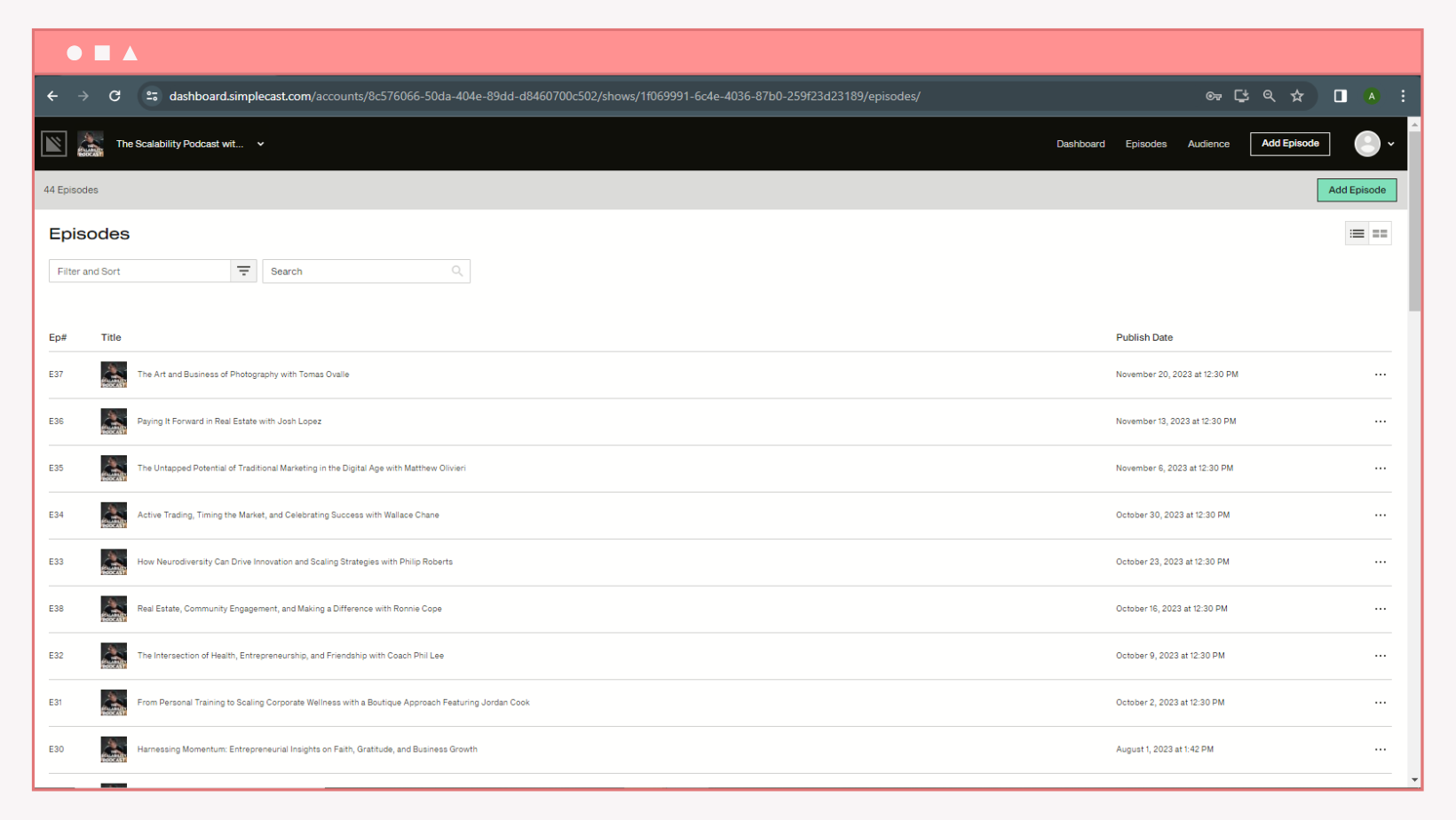Expand the show switcher dropdown chevron
The height and width of the screenshot is (820, 1456).
[260, 144]
